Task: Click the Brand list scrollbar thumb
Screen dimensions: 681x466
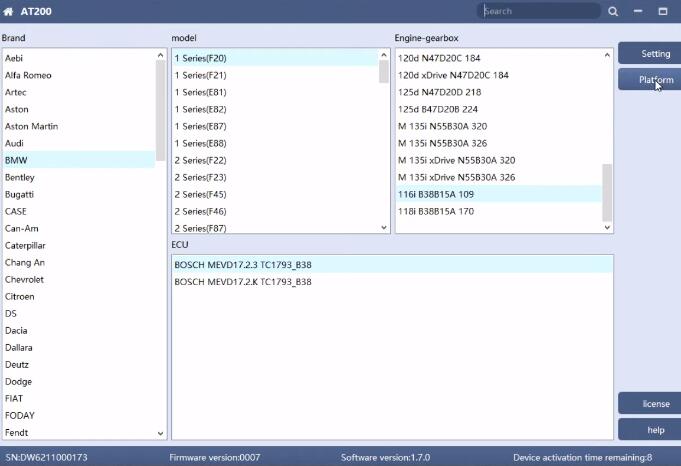Action: click(160, 110)
